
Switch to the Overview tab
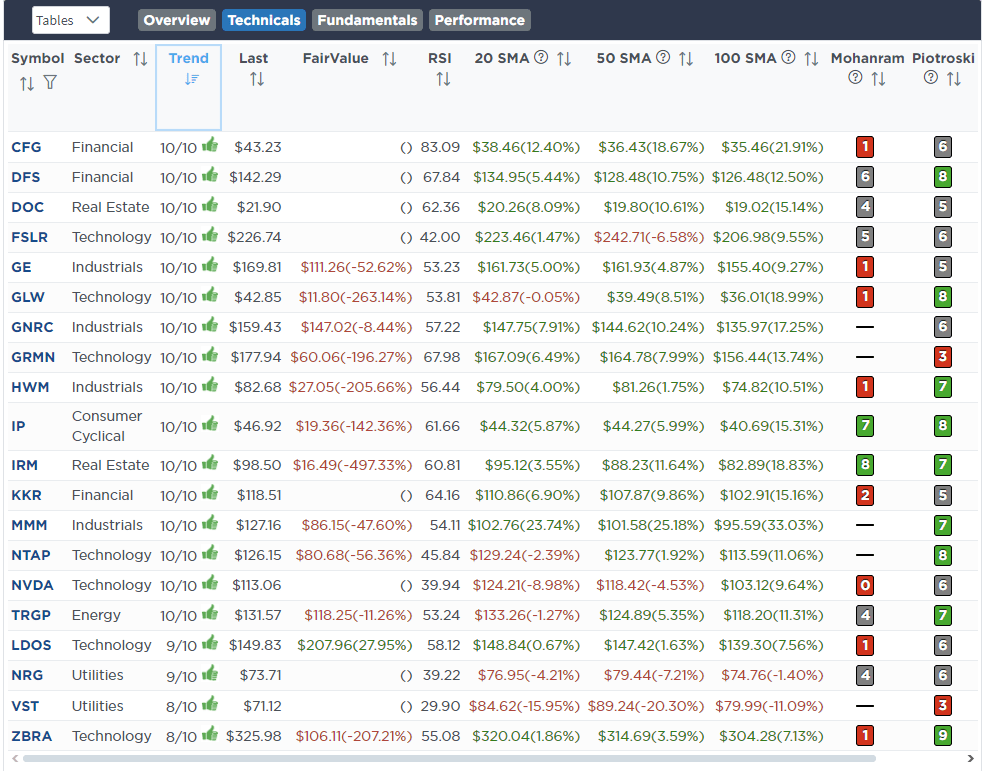click(176, 20)
